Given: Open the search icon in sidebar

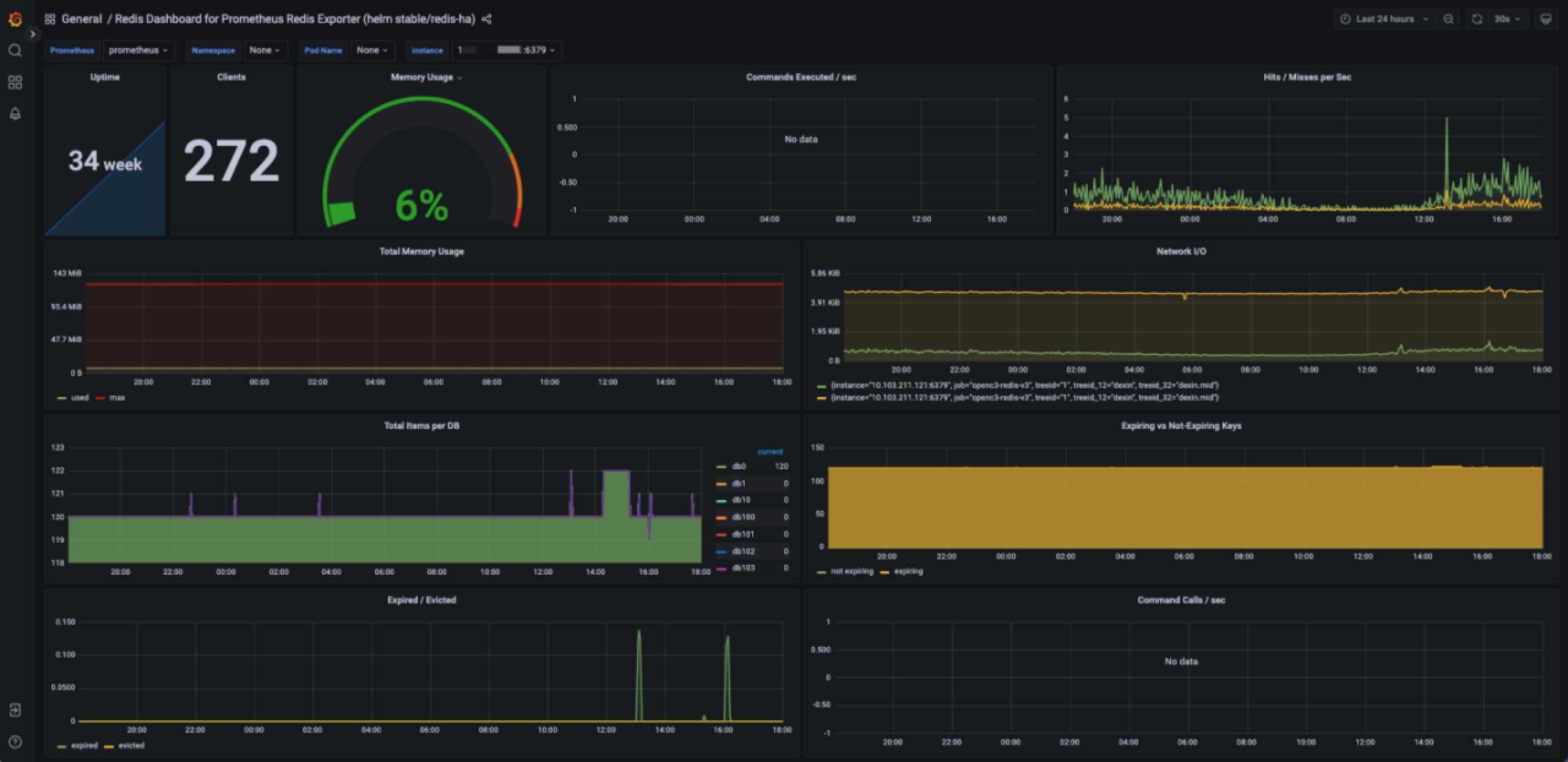Looking at the screenshot, I should [x=15, y=50].
